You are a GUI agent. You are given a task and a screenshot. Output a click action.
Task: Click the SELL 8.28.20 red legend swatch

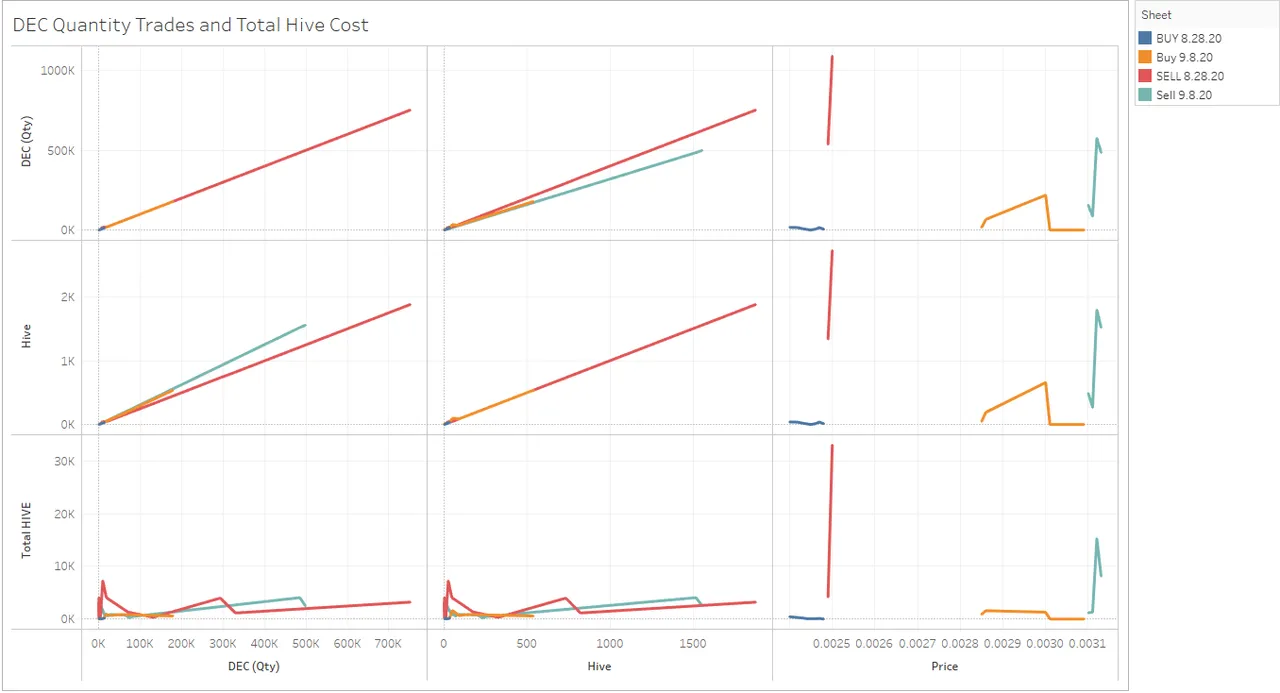(1146, 76)
